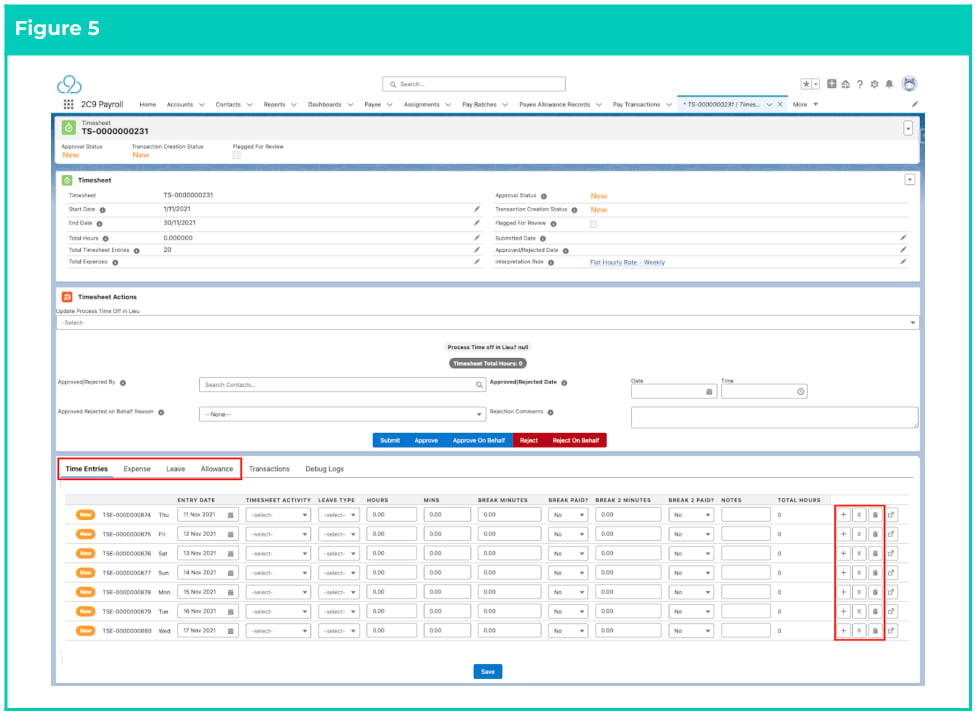Open the user profile avatar

coord(909,83)
